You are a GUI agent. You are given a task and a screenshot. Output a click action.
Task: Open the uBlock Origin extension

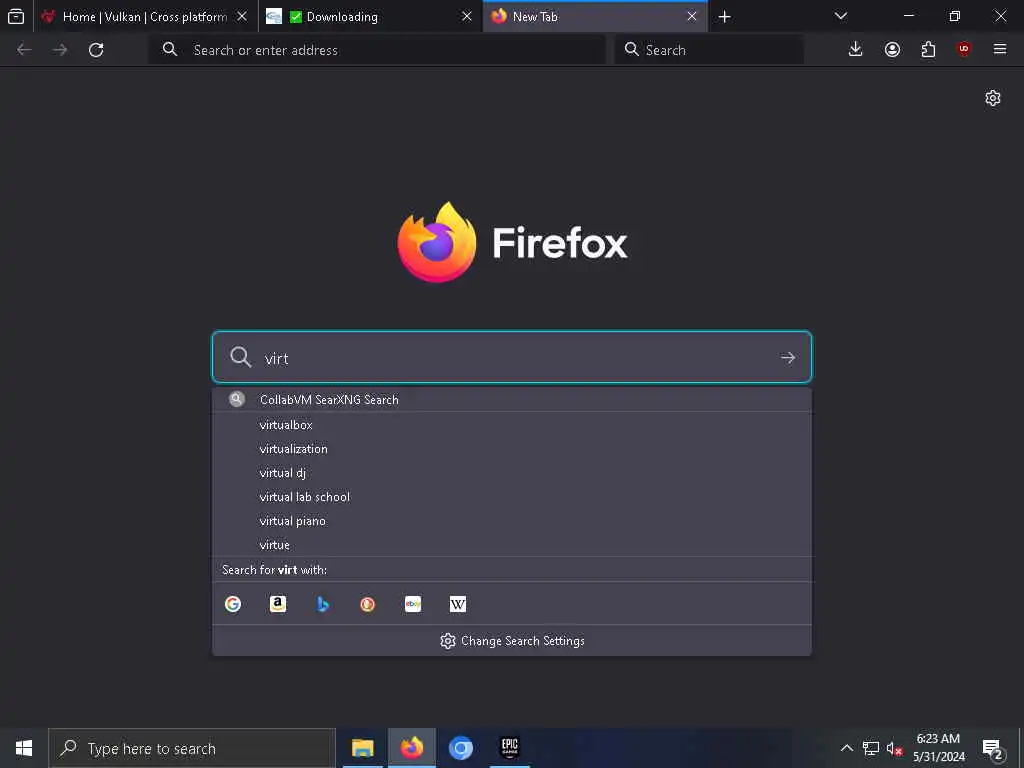(x=964, y=49)
